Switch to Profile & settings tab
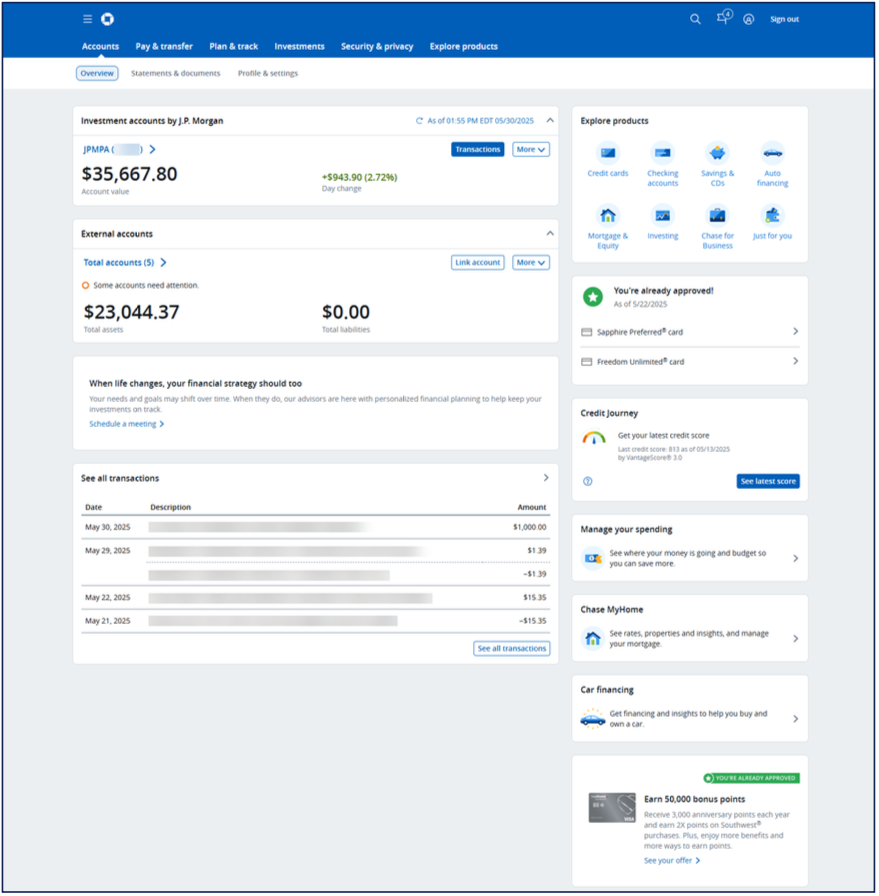 269,74
